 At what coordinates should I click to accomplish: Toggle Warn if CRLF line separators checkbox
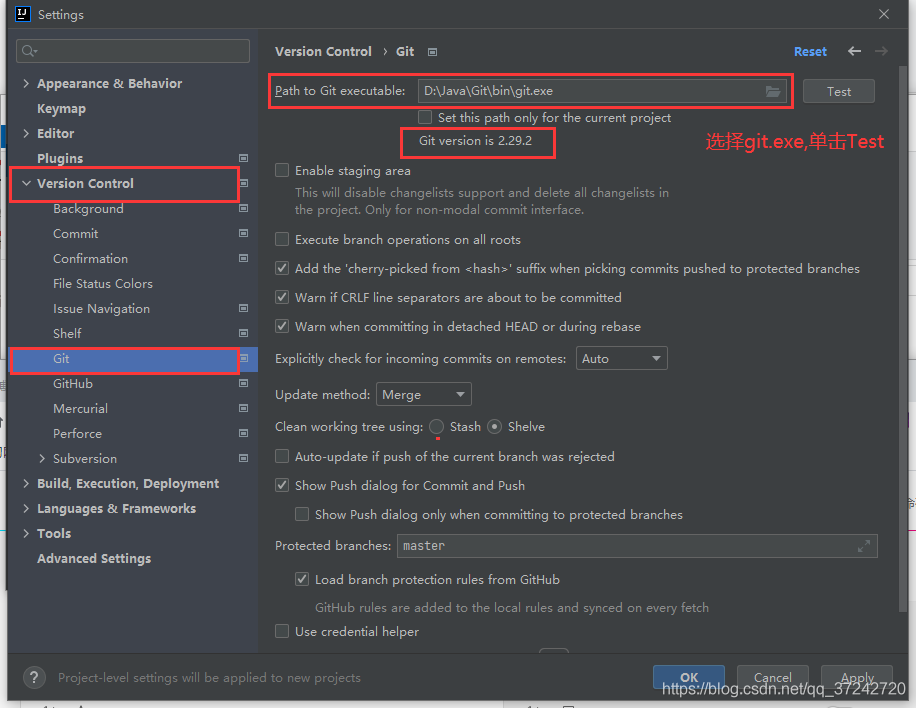pos(282,297)
